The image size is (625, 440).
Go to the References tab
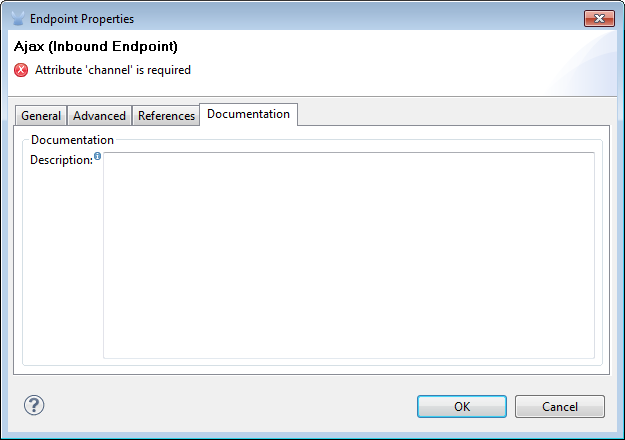[166, 116]
